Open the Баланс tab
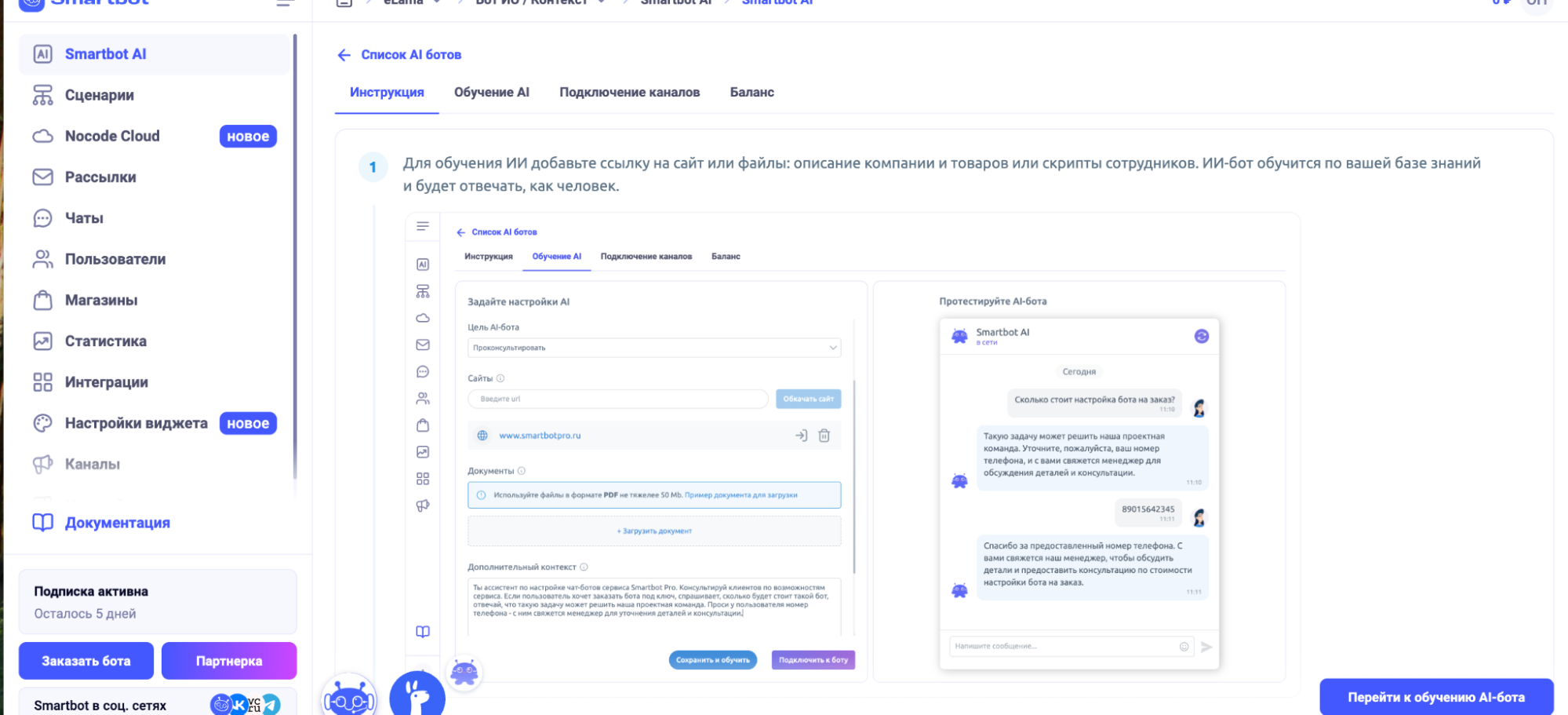 point(750,92)
